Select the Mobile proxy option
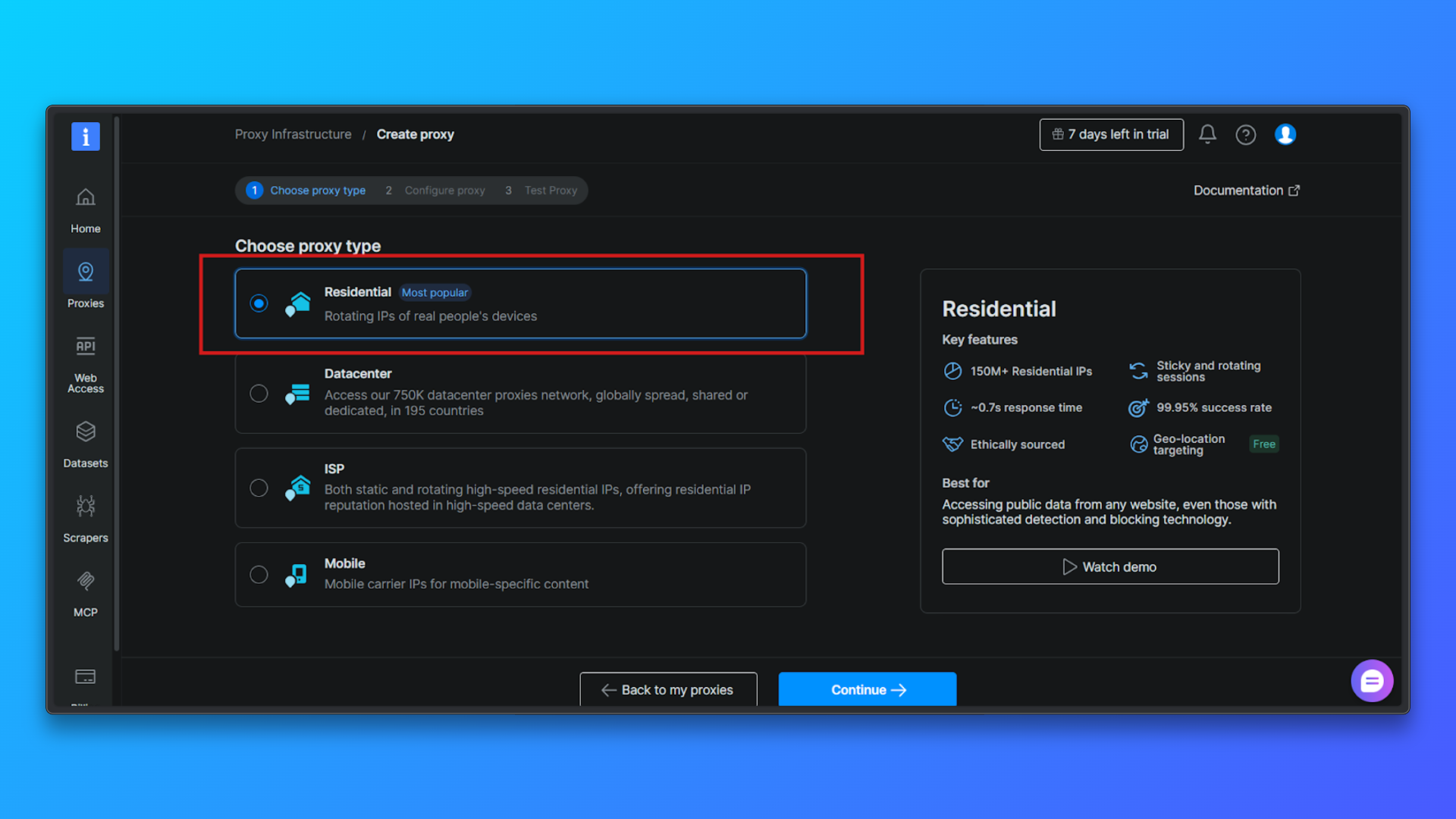This screenshot has height=819, width=1456. coord(259,574)
